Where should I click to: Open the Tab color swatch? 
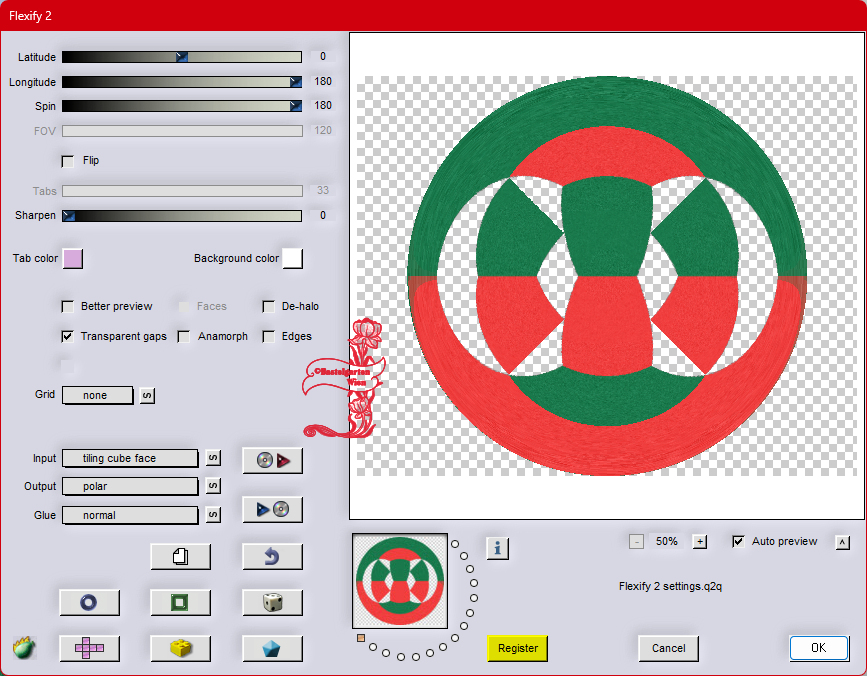click(x=73, y=259)
